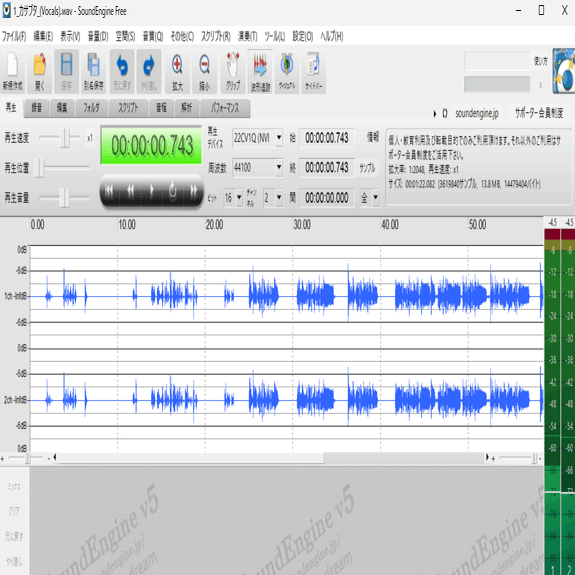
Task: Start playback with the play button
Action: click(151, 190)
